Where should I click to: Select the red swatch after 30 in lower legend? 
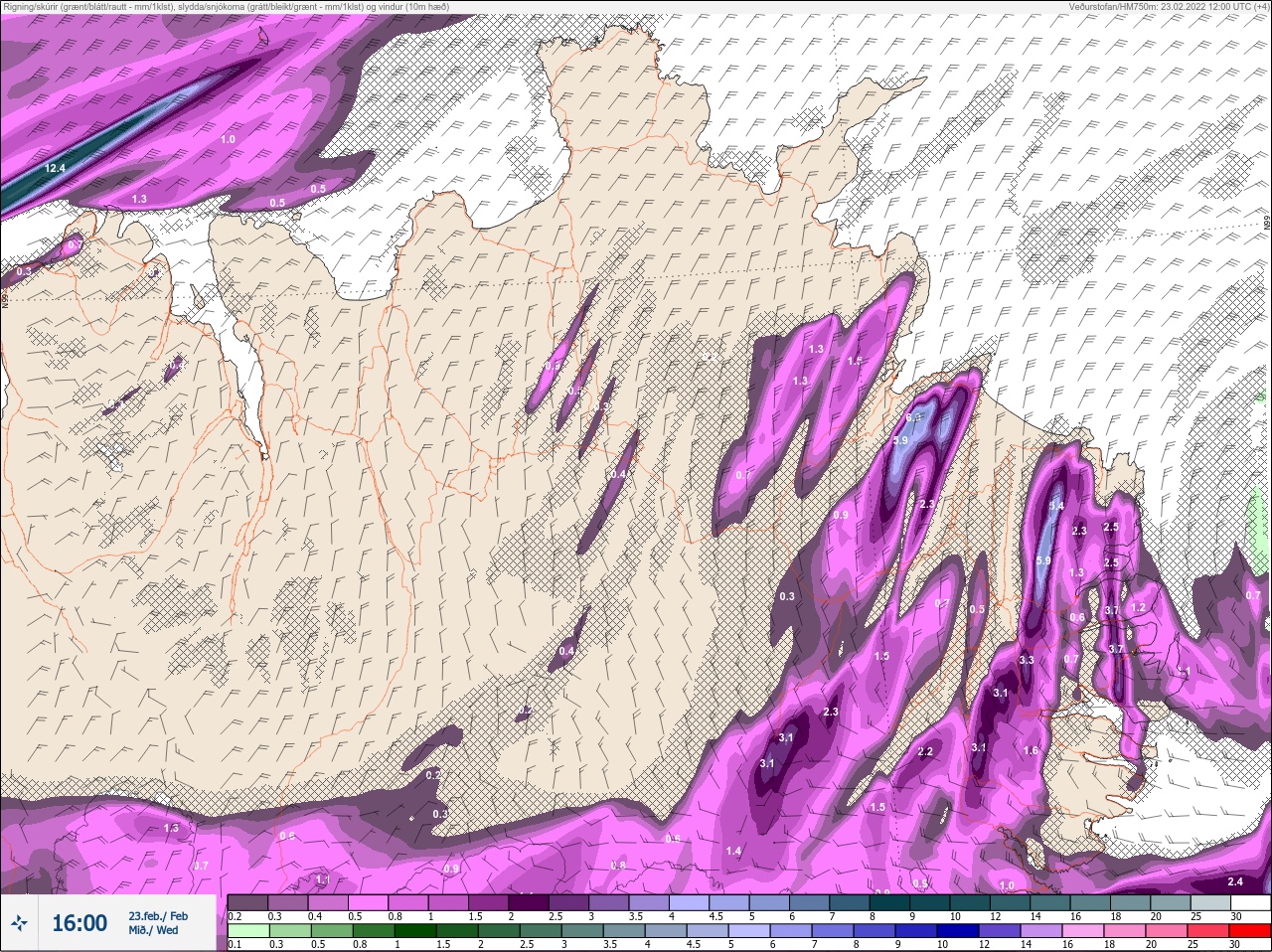tap(1250, 931)
